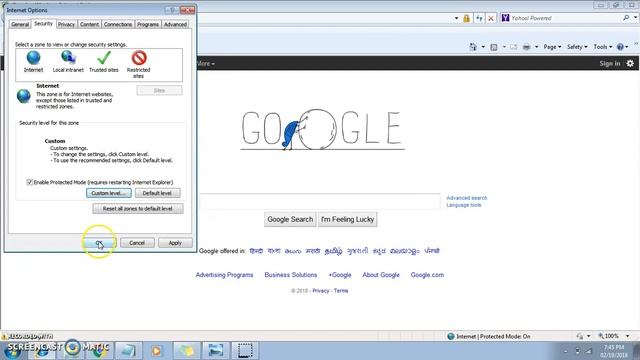Screen dimensions: 640x360
Task: Open the search provider dropdown arrow
Action: [x=636, y=18]
